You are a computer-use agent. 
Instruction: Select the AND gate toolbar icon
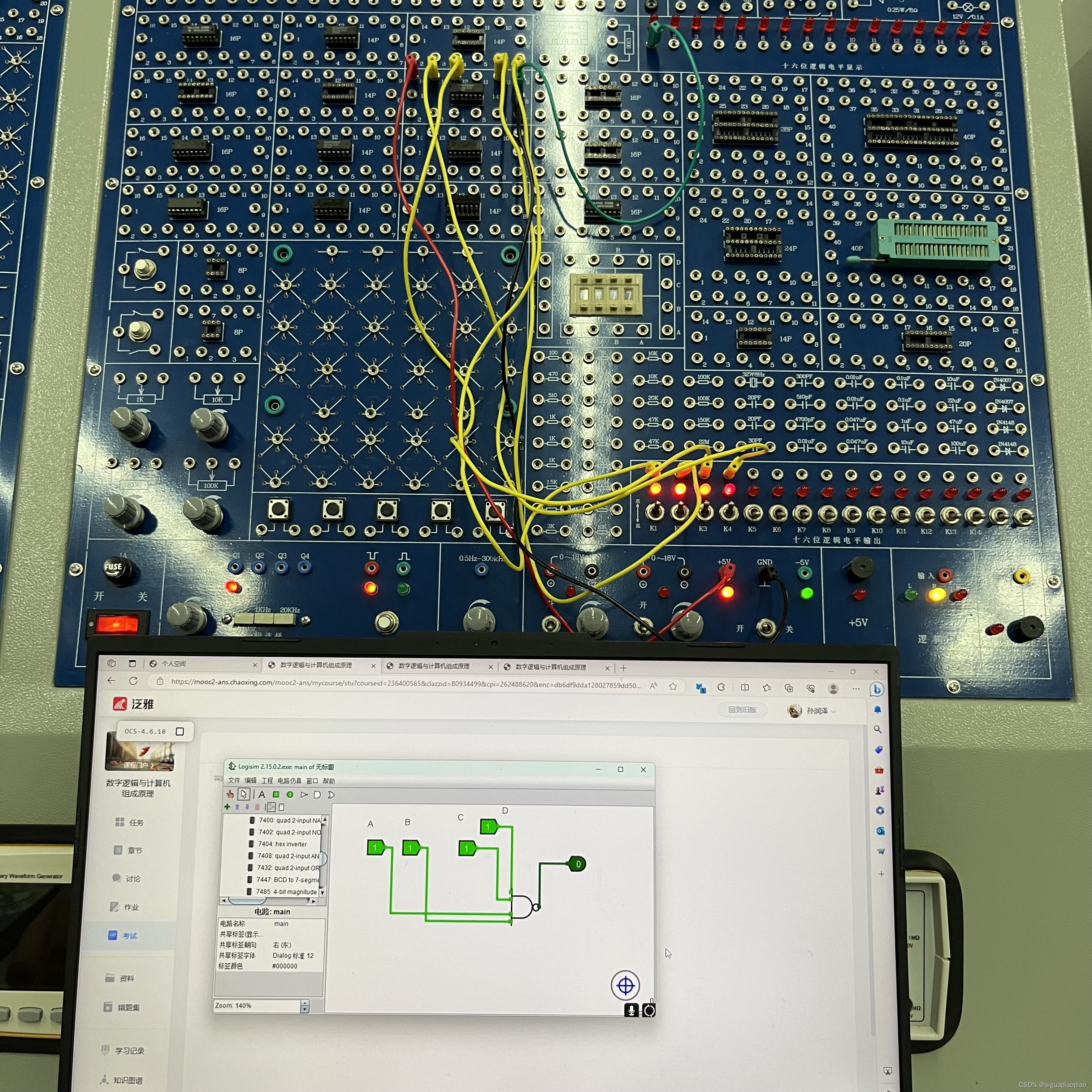[x=317, y=795]
